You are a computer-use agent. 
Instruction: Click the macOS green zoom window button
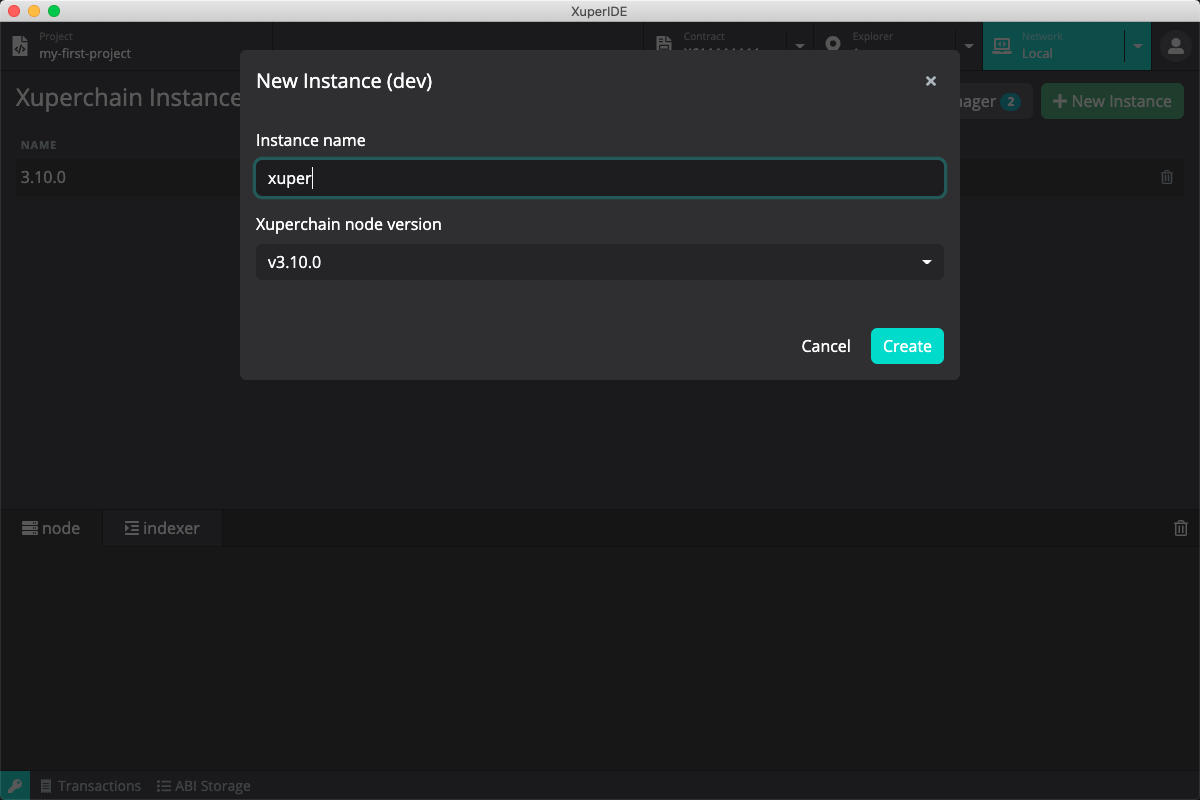click(x=54, y=11)
